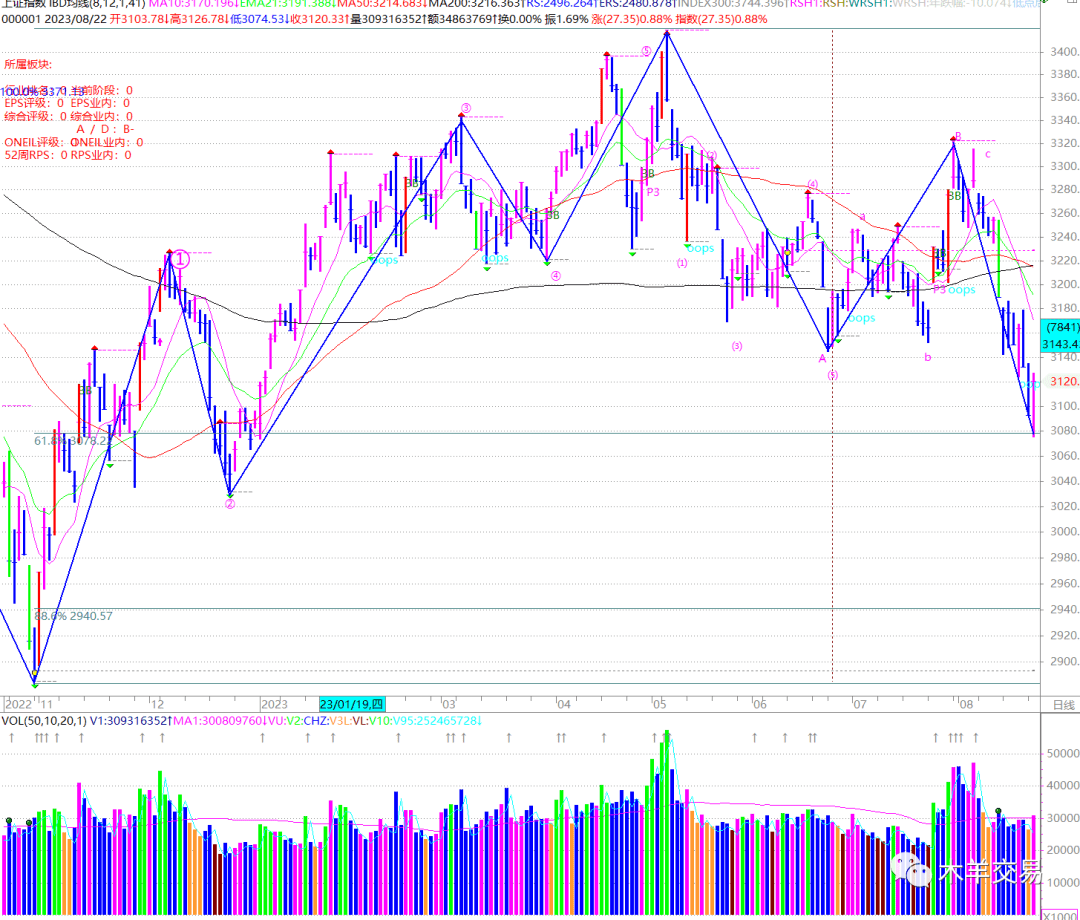Click the circled wave 5 top marker

(646, 50)
